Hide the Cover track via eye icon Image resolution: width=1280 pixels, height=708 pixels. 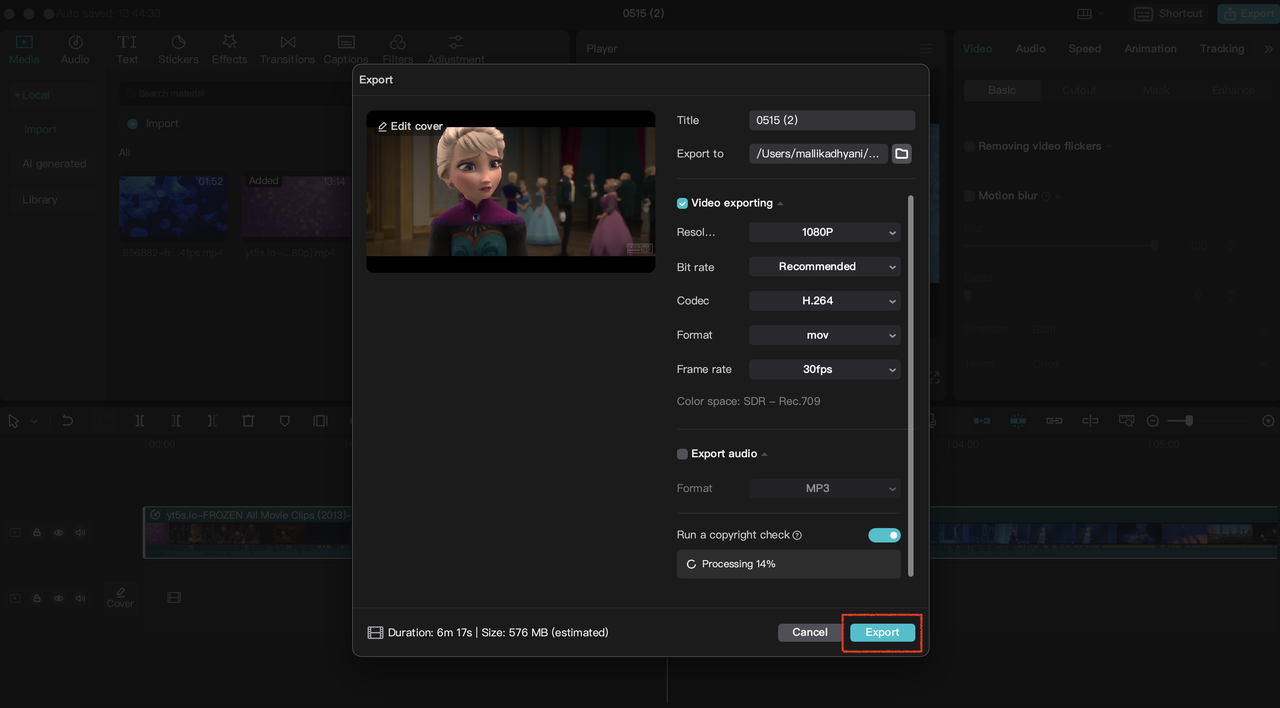coord(58,598)
